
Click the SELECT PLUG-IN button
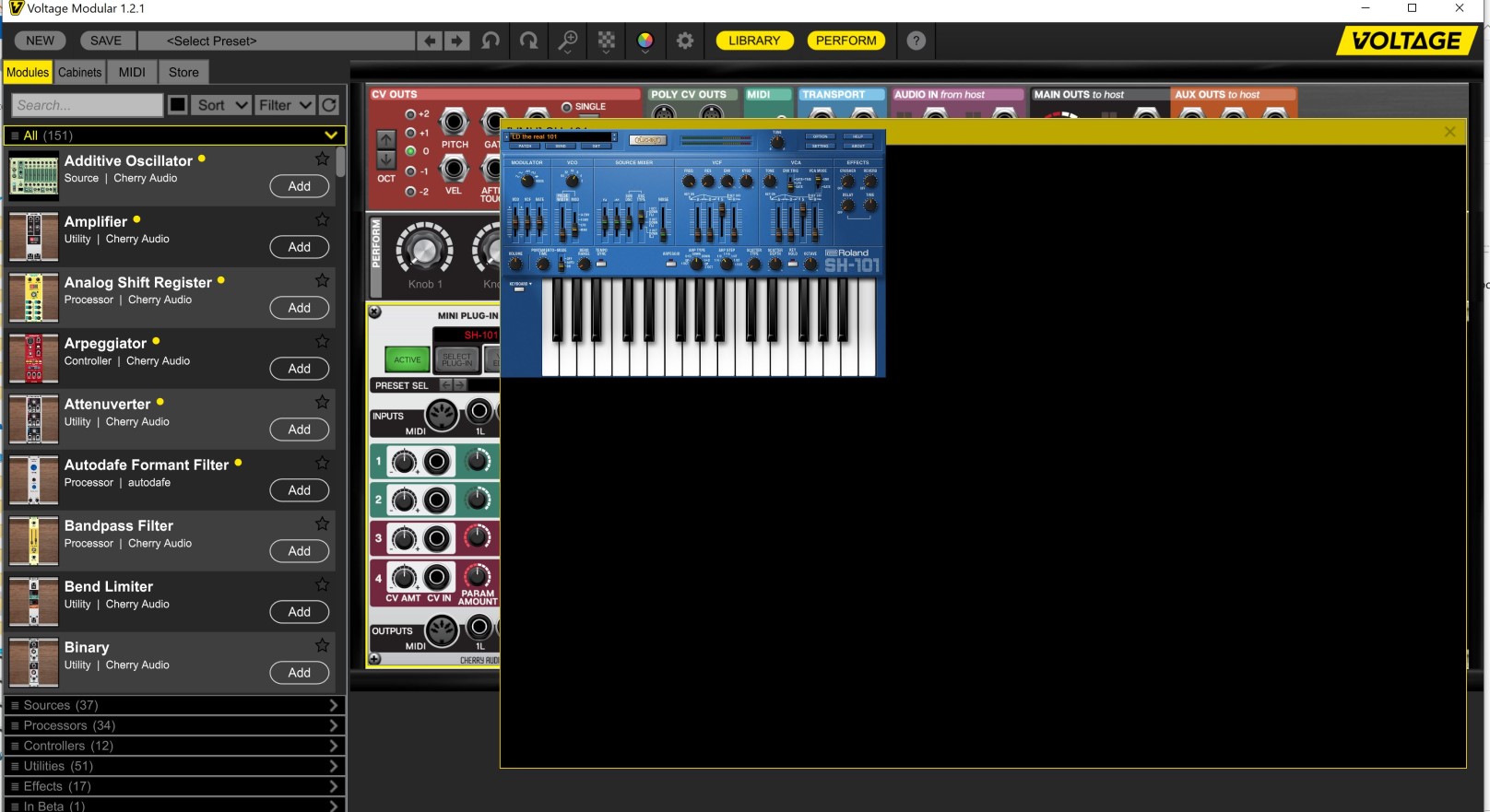457,359
